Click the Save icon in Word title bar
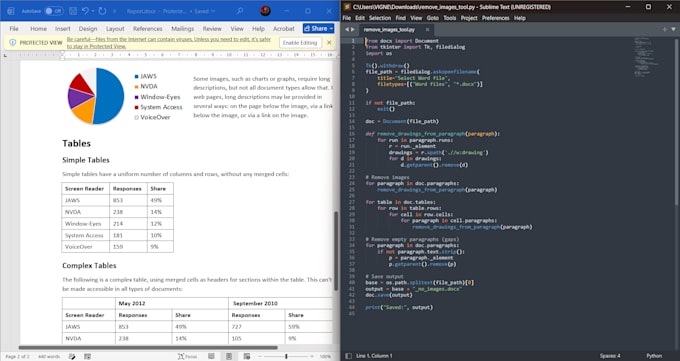This screenshot has height=361, width=680. tap(73, 11)
